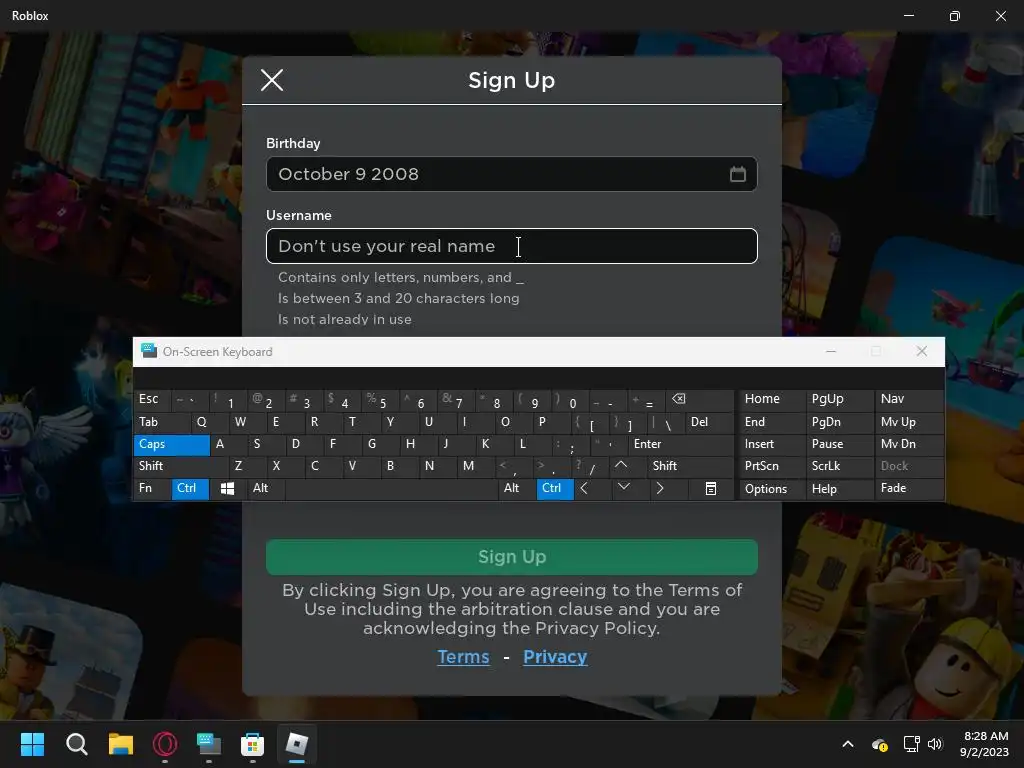Show hidden system tray icons
The width and height of the screenshot is (1024, 768).
(848, 744)
